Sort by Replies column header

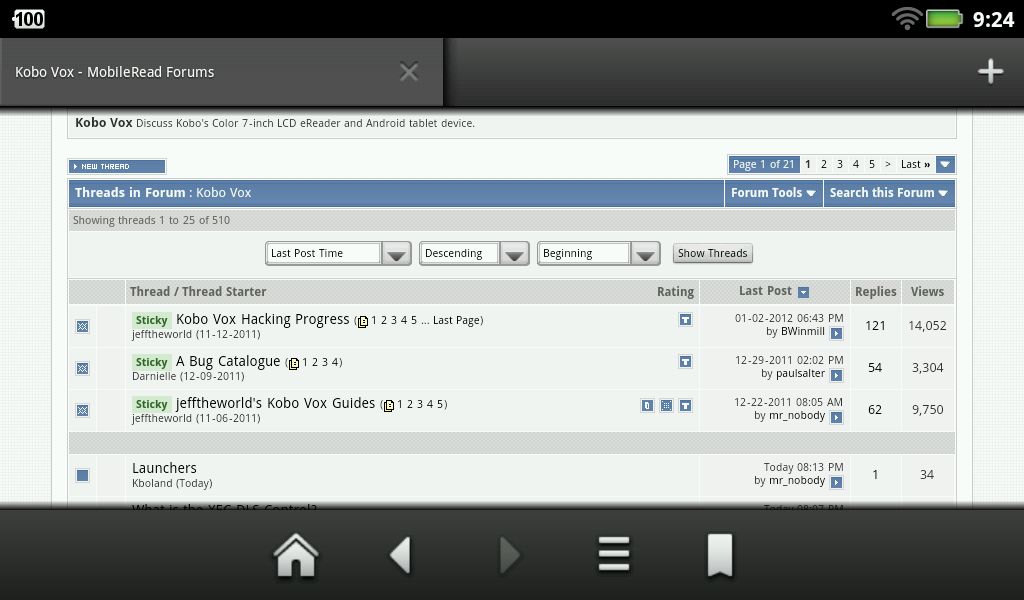(875, 292)
